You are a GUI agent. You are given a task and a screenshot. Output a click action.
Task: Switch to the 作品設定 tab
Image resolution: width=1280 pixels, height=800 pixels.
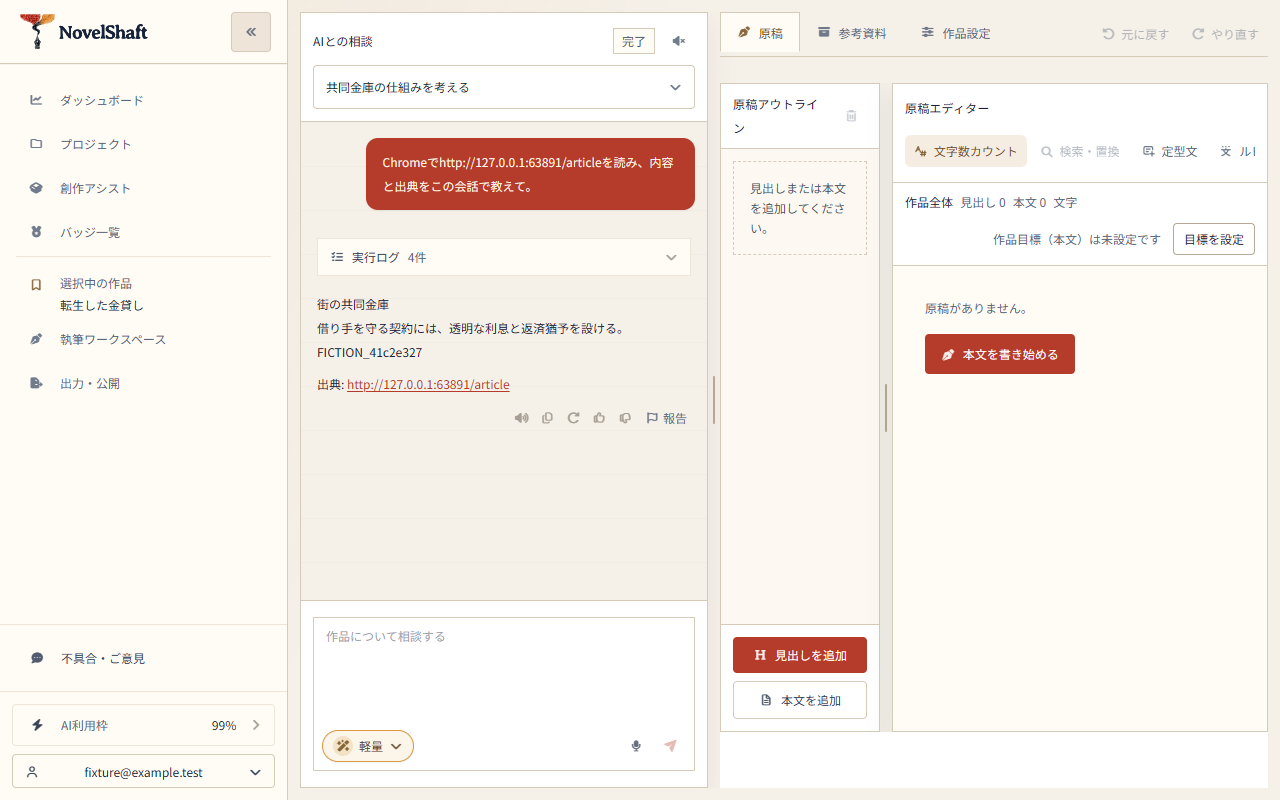coord(956,33)
